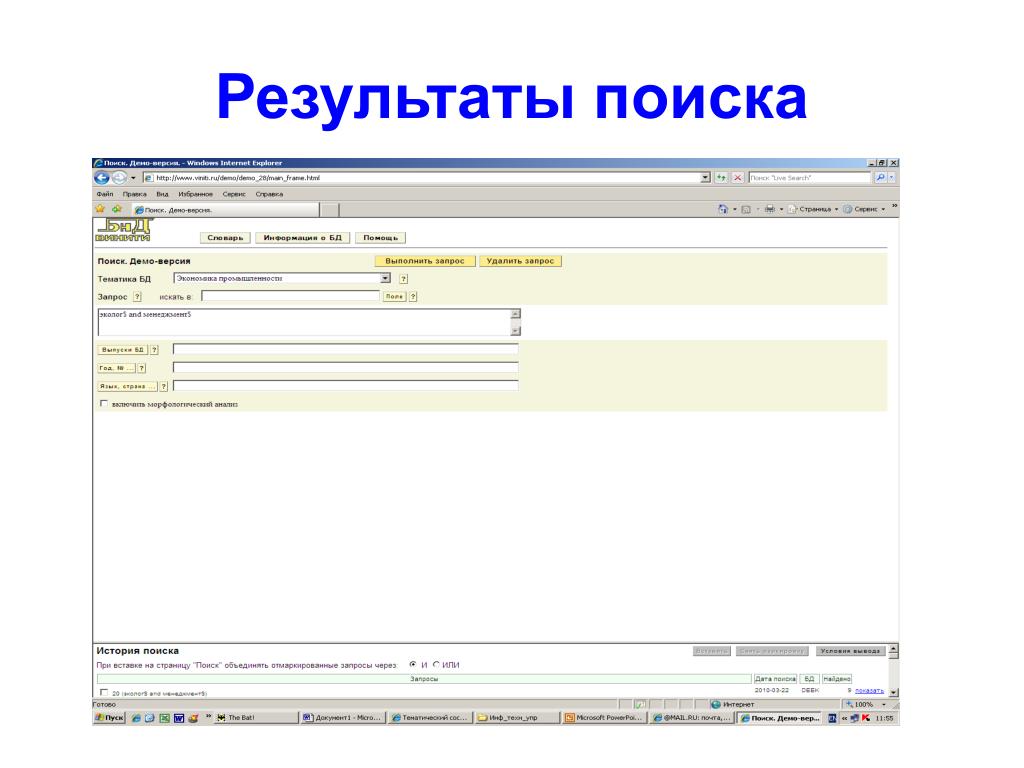
Task: Open a new empty browser tab
Action: pos(330,210)
